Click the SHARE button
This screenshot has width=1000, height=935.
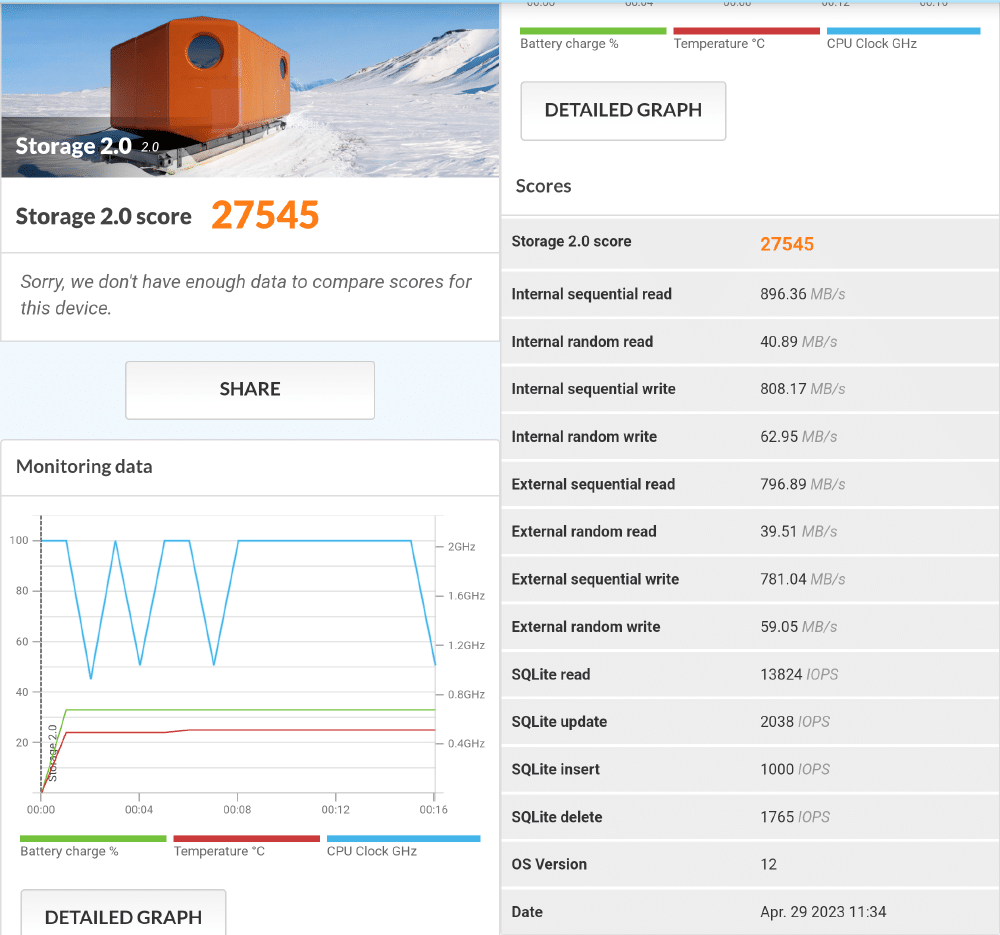(x=249, y=389)
